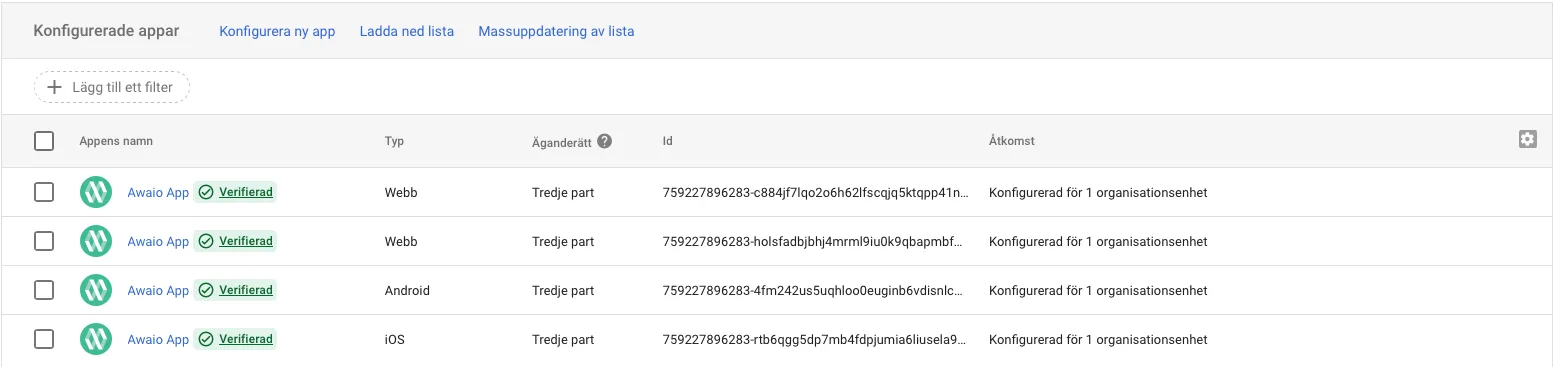Viewport: 1555px width, 367px height.
Task: Add a filter with Lägg till ett filter
Action: (112, 87)
